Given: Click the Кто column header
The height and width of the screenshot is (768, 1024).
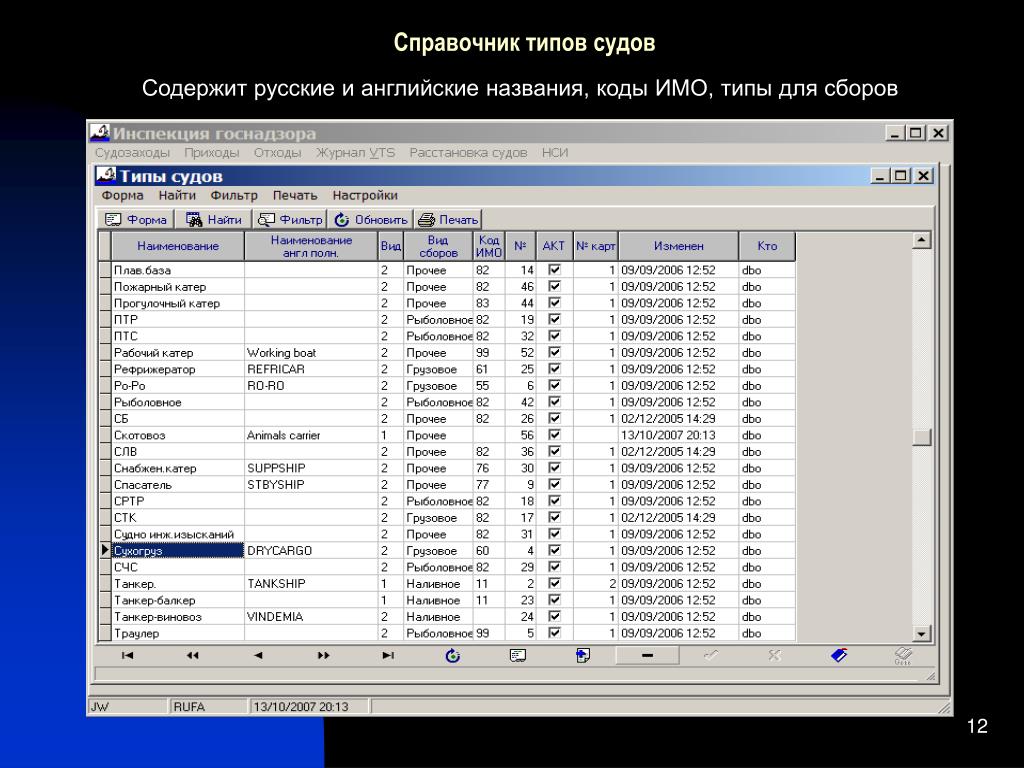Looking at the screenshot, I should click(767, 246).
